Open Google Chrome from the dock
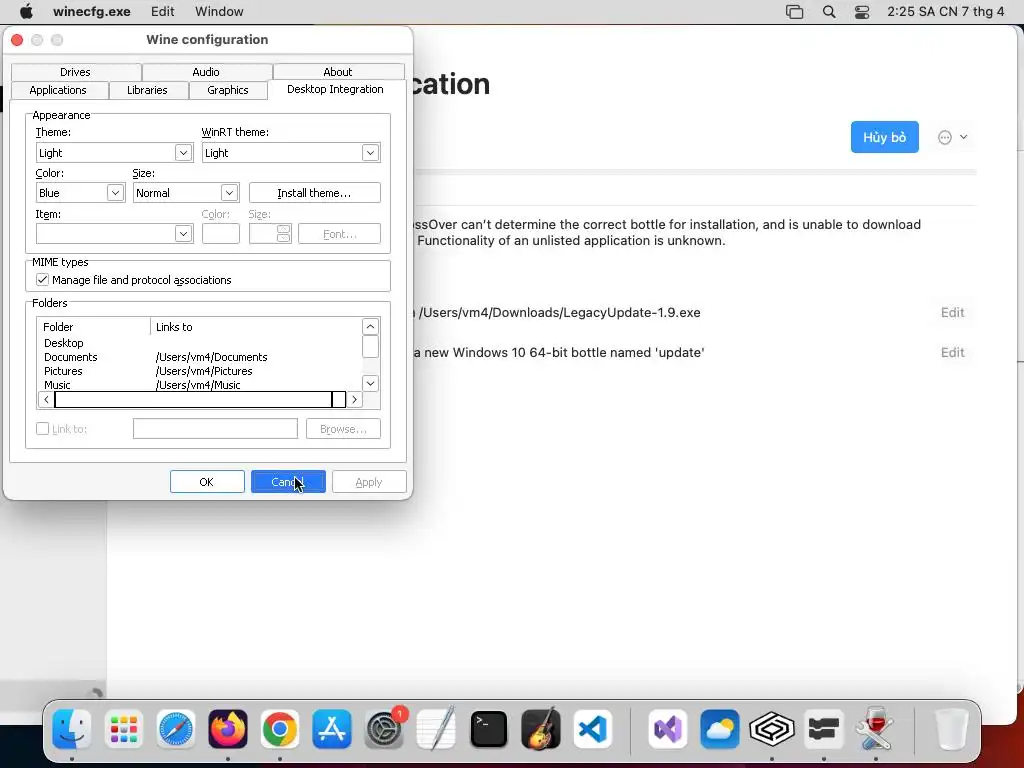 (280, 729)
